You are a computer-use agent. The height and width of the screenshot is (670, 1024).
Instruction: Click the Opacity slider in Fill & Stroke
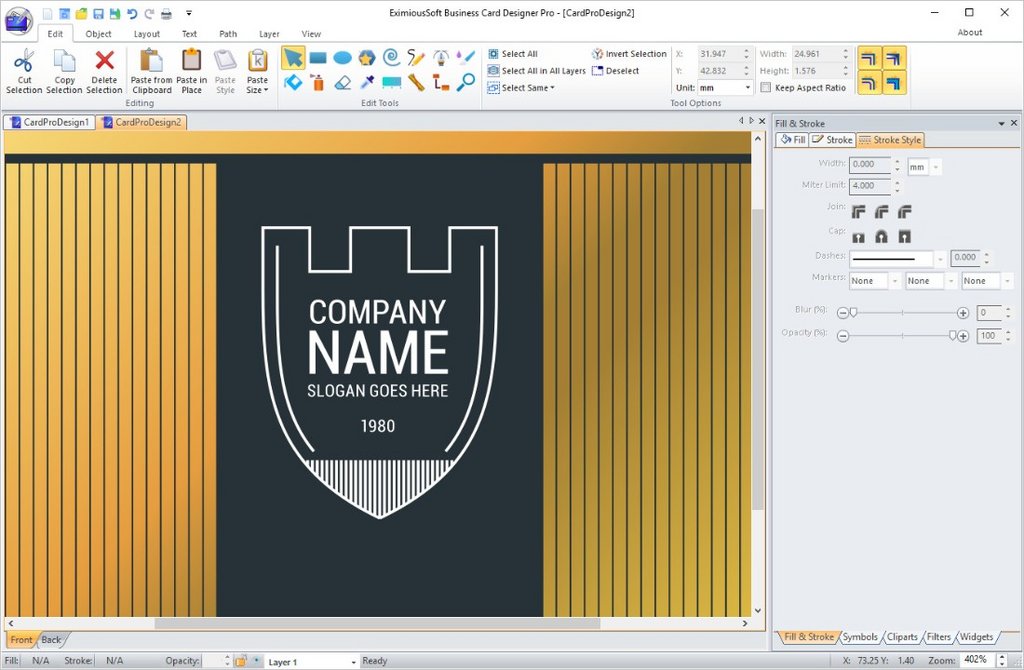(902, 336)
